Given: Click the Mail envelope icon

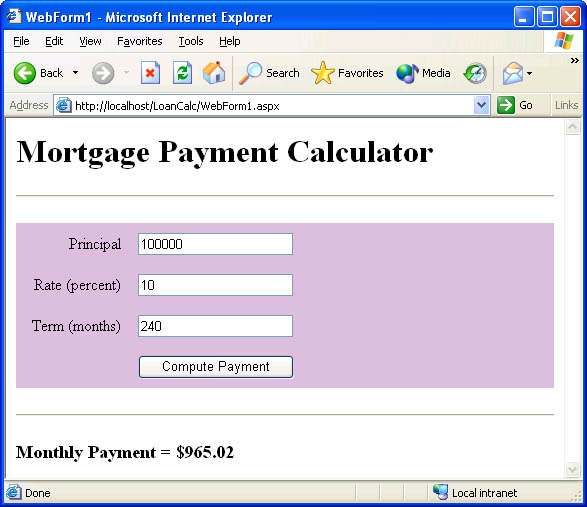Looking at the screenshot, I should [x=513, y=73].
